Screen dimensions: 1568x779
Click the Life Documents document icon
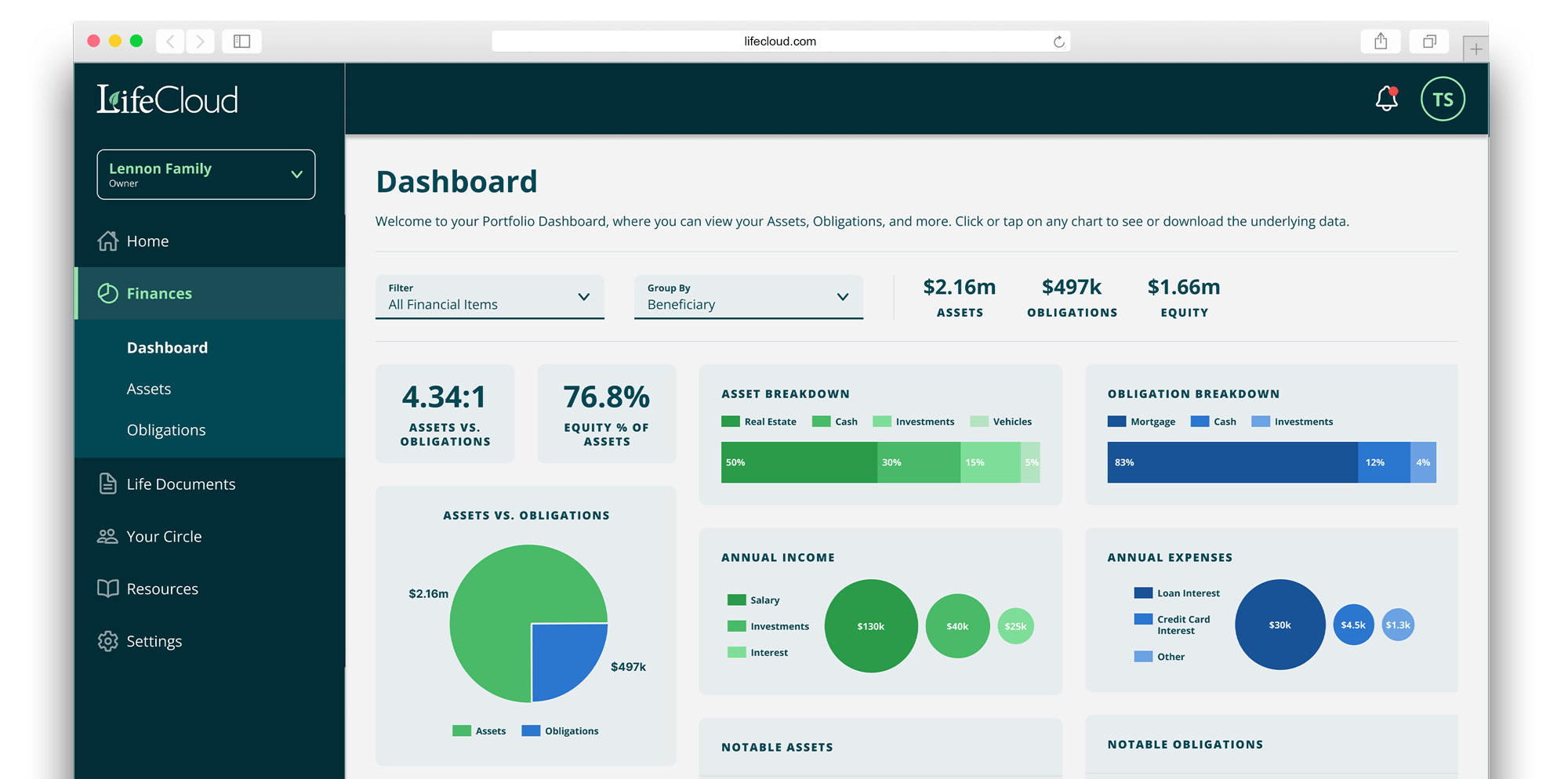click(107, 484)
